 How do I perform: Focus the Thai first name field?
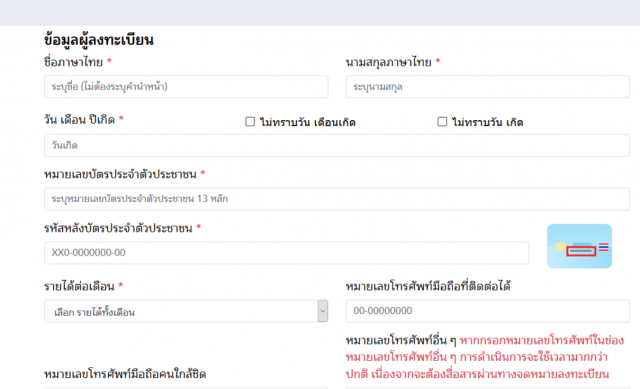(186, 87)
